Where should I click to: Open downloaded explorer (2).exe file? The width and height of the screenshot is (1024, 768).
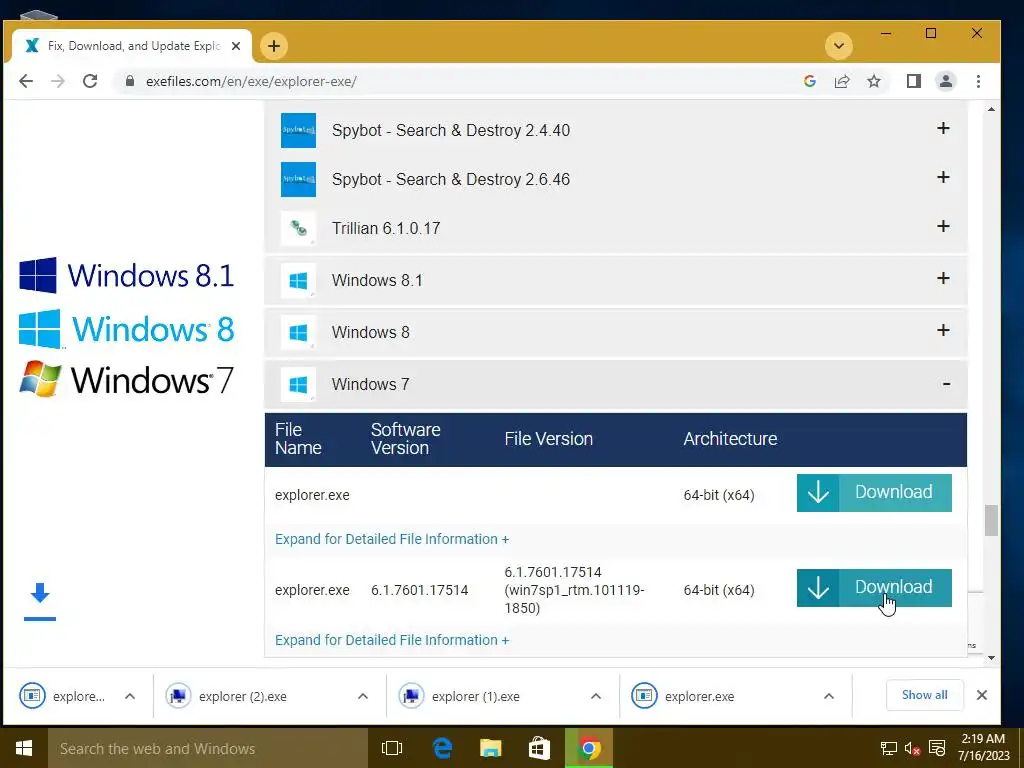coord(242,696)
